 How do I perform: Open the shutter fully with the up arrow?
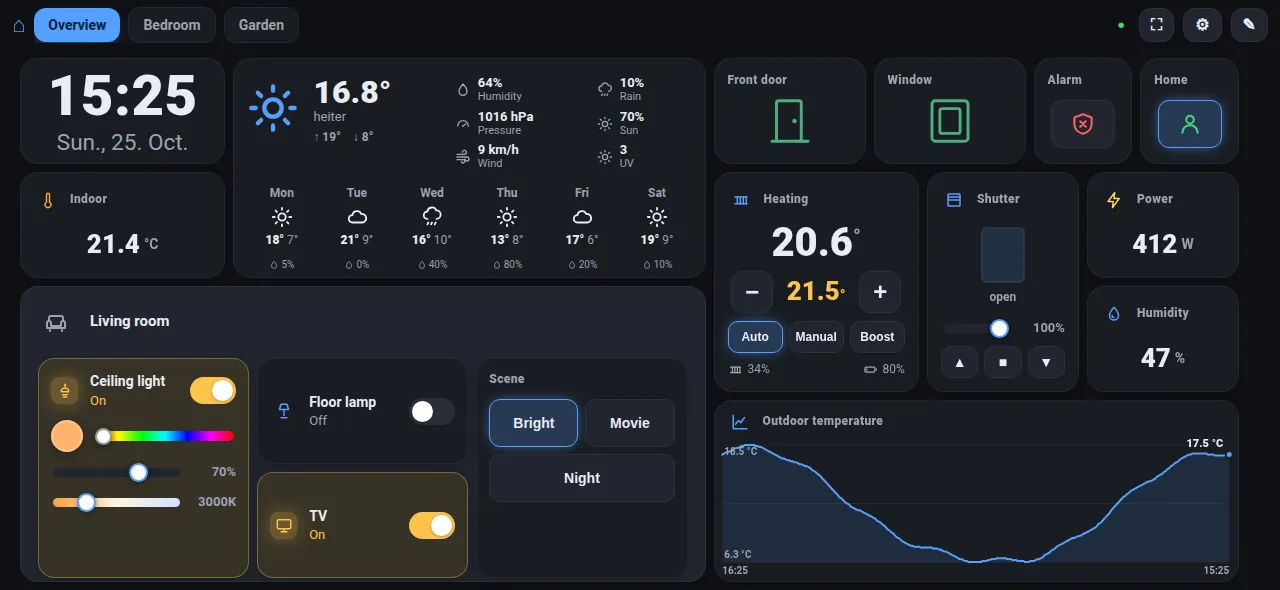pos(960,362)
